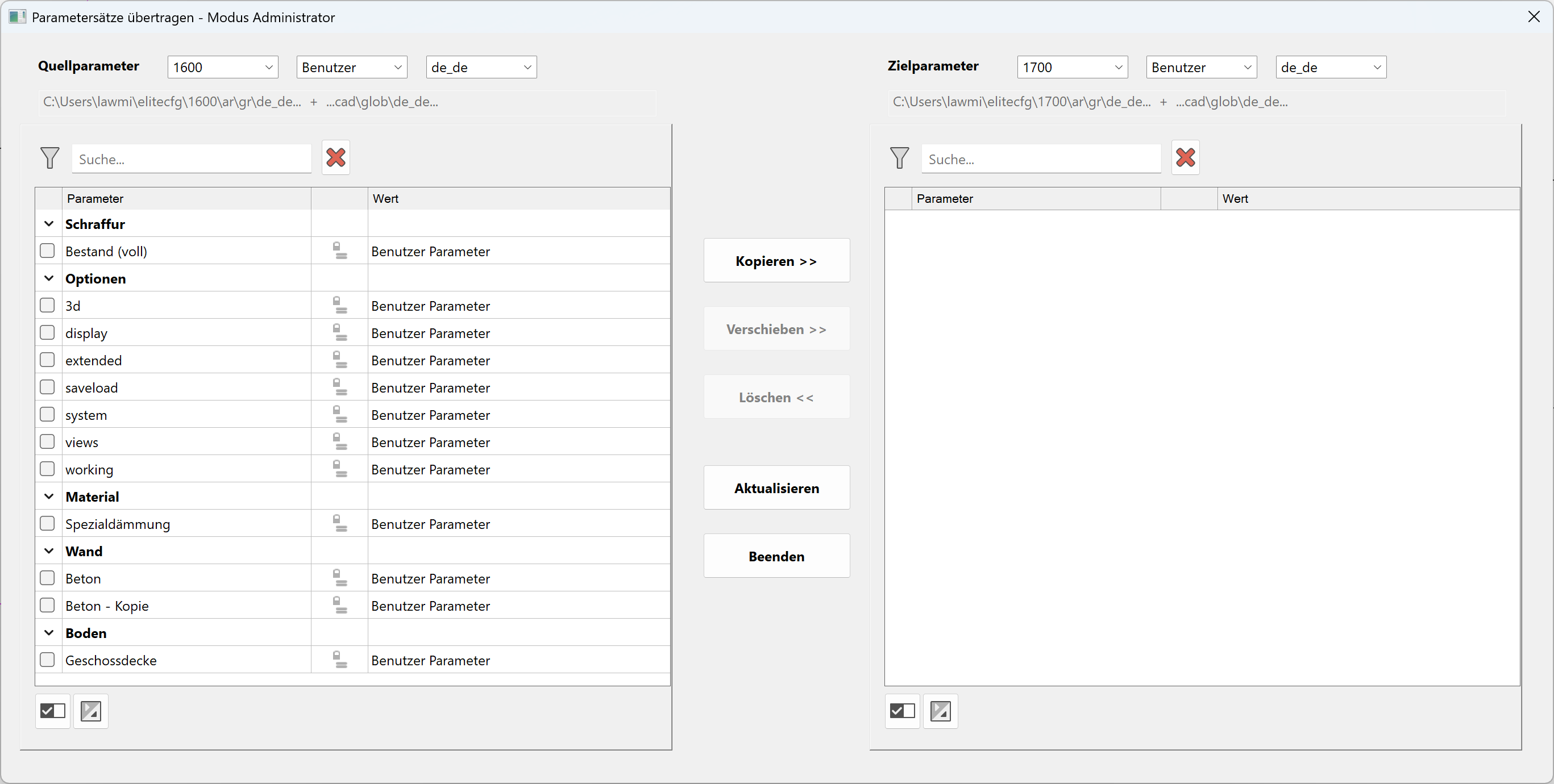Viewport: 1554px width, 784px height.
Task: Open the de_de language dropdown for Zielparameter
Action: 1330,66
